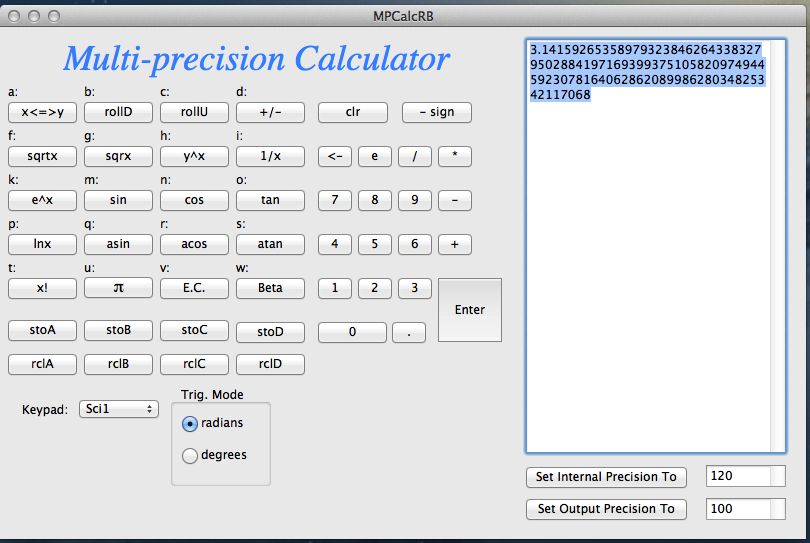Screen dimensions: 810x543
Task: Select radians trig mode
Action: [190, 424]
